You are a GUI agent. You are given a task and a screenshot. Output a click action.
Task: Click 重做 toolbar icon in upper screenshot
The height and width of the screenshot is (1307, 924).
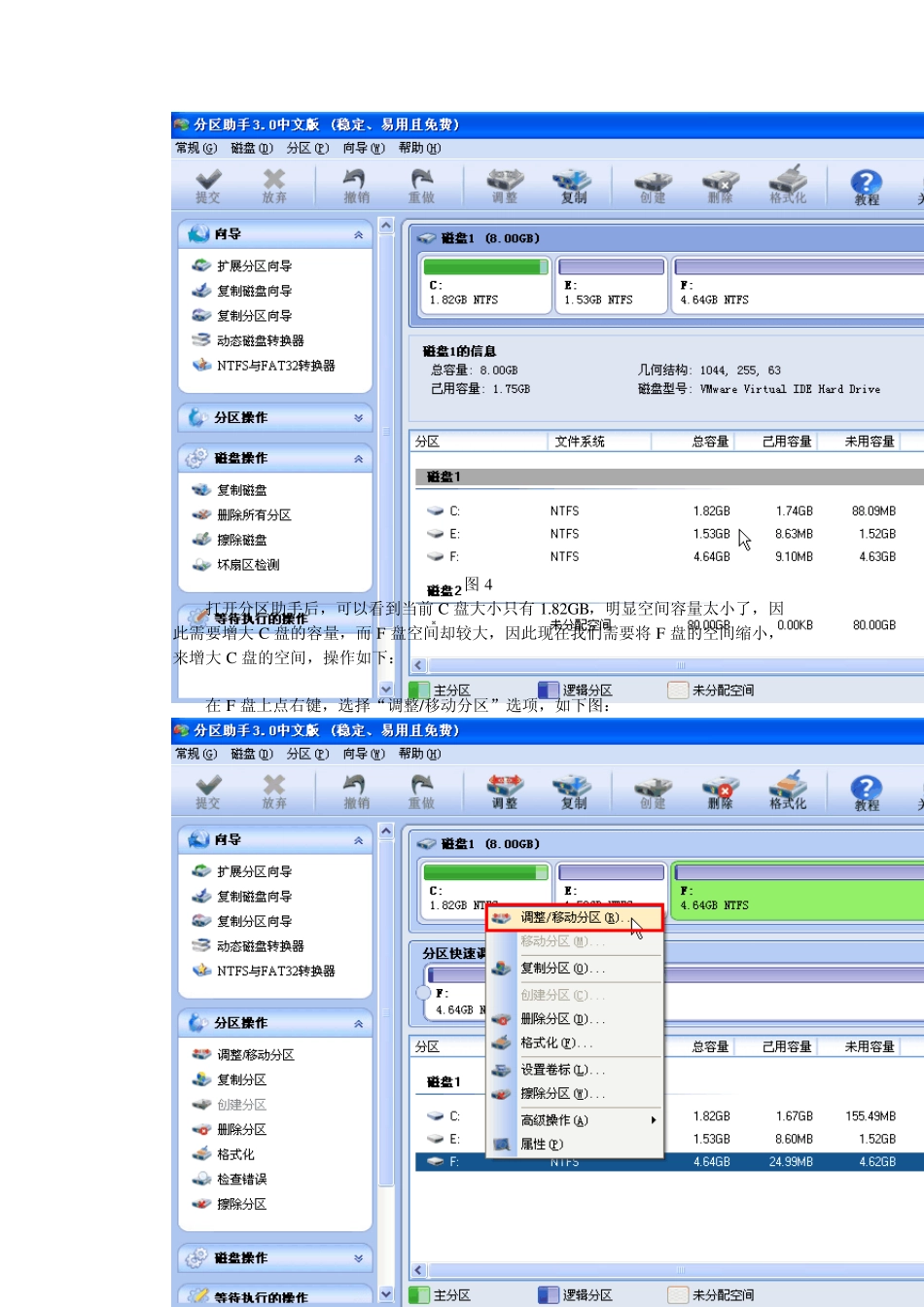pyautogui.click(x=421, y=187)
